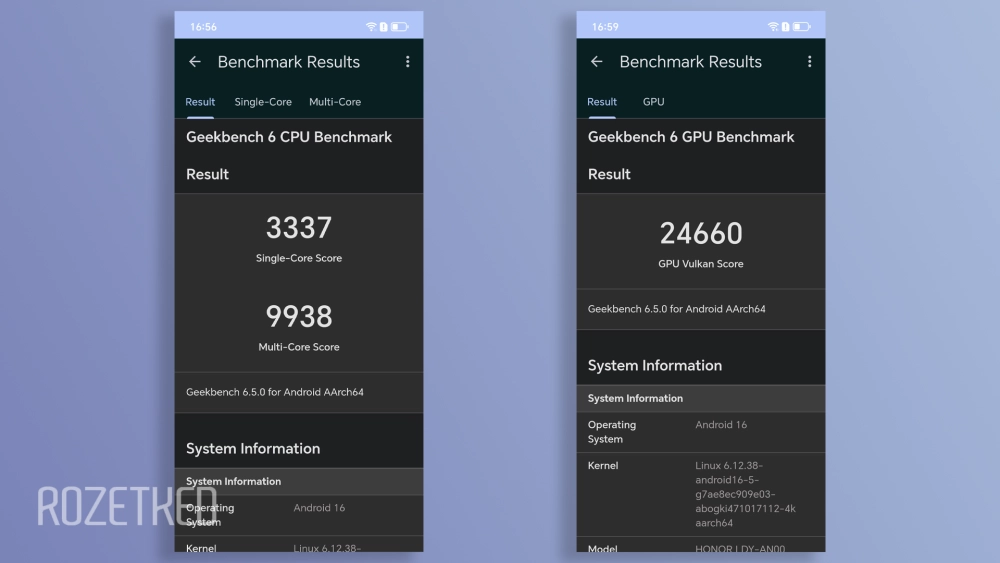Viewport: 1000px width, 563px height.
Task: Tap the battery icon in the 16:59 status bar
Action: pos(801,27)
